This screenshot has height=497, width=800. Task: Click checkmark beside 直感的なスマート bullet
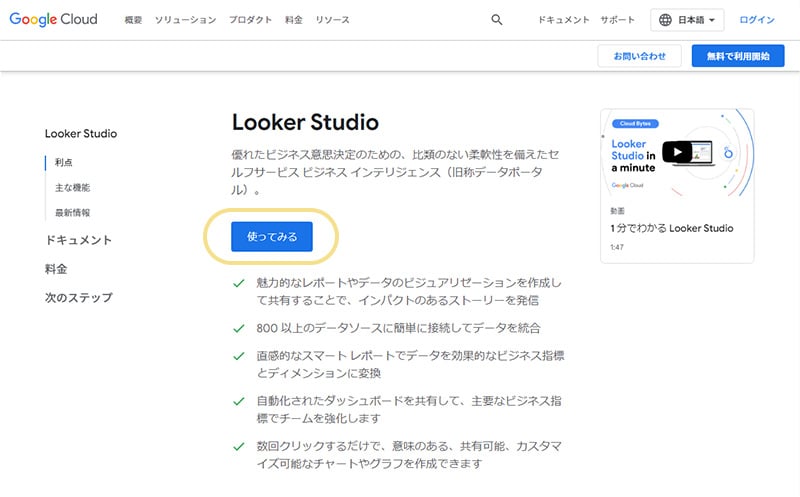point(239,356)
